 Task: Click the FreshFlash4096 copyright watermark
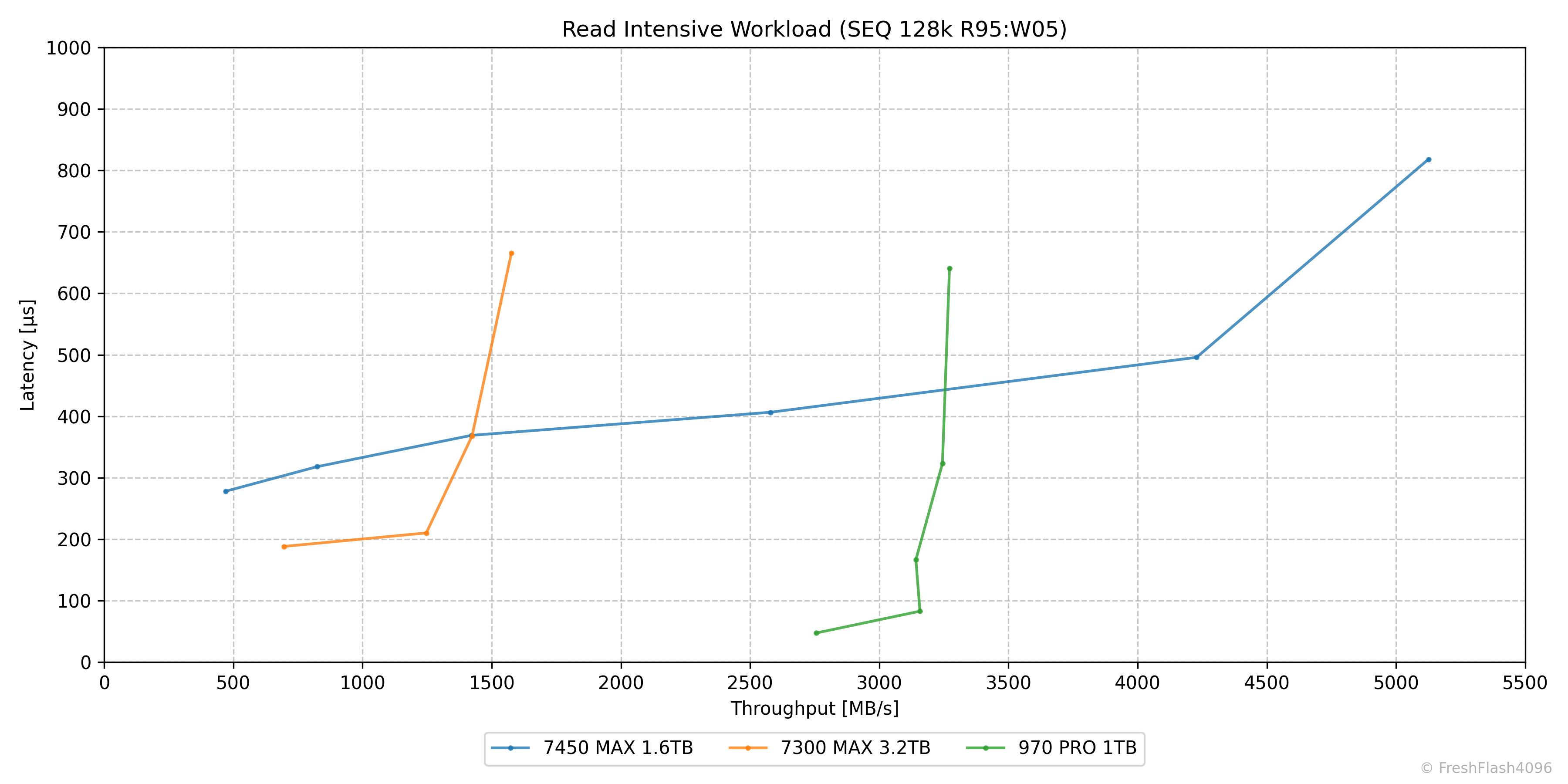point(1486,768)
